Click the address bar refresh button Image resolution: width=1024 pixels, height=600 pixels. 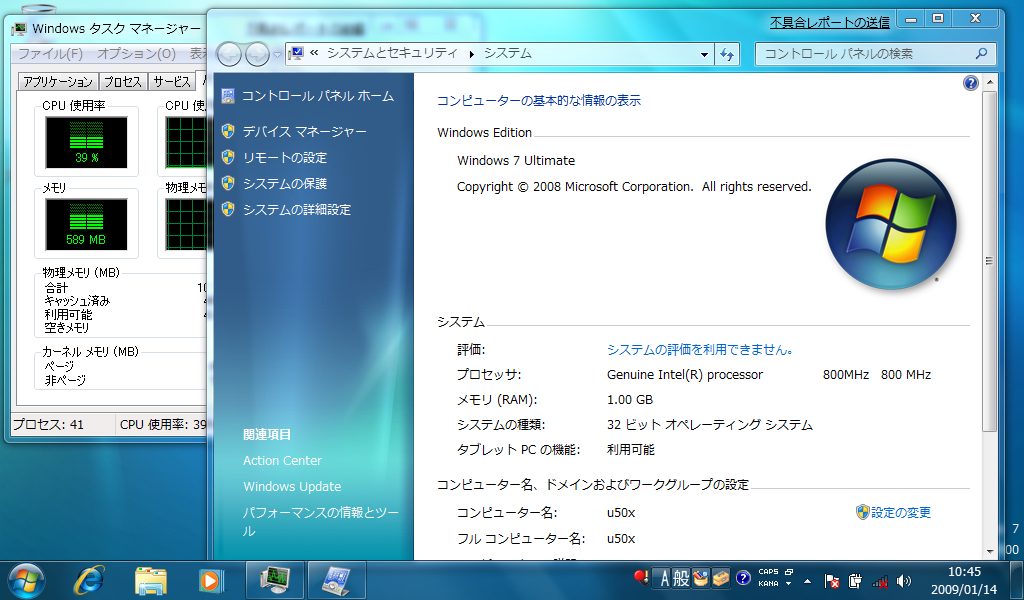tap(727, 55)
